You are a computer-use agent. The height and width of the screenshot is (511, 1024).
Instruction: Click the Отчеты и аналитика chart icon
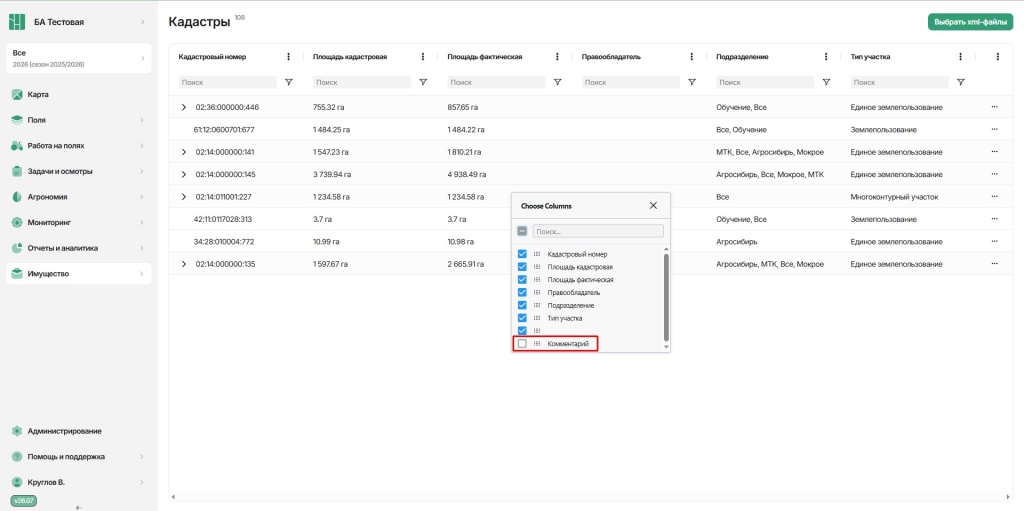17,248
